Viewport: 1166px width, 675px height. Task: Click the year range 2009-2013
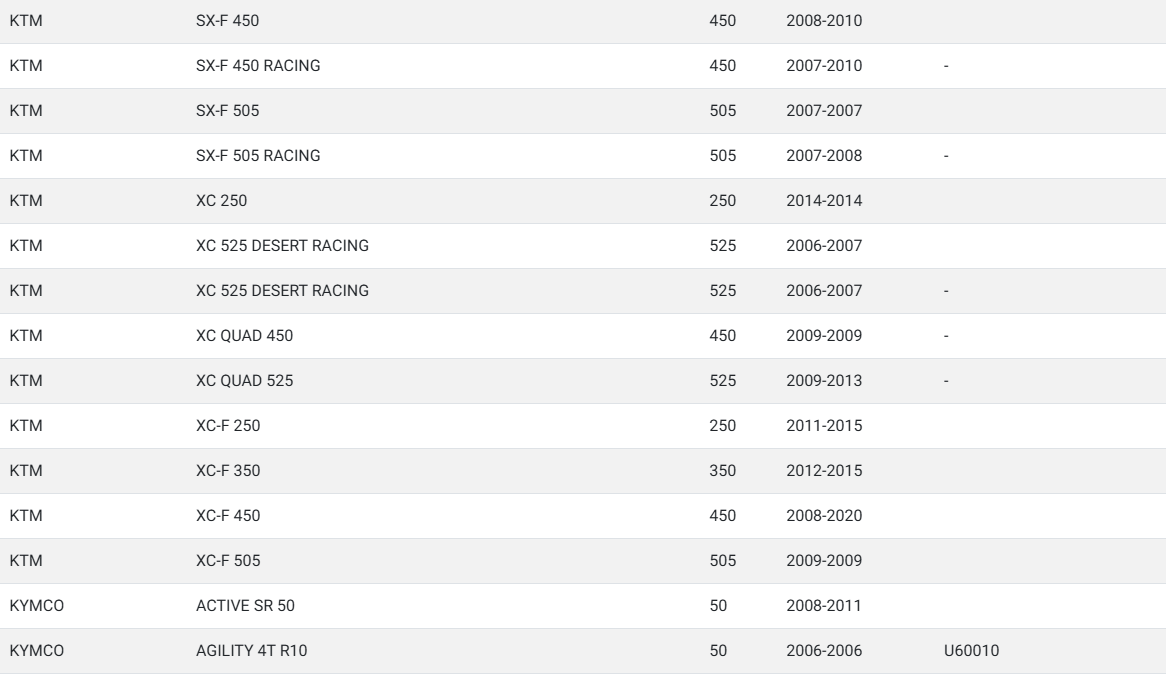[824, 381]
